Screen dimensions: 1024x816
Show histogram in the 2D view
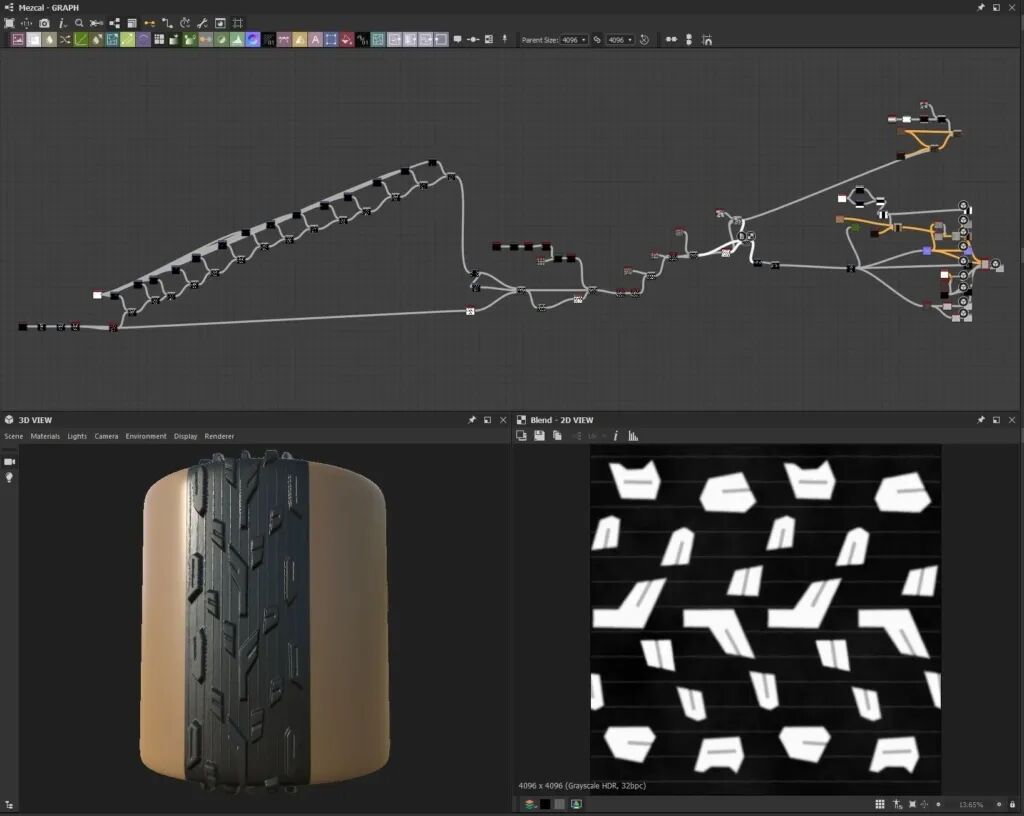pos(633,435)
